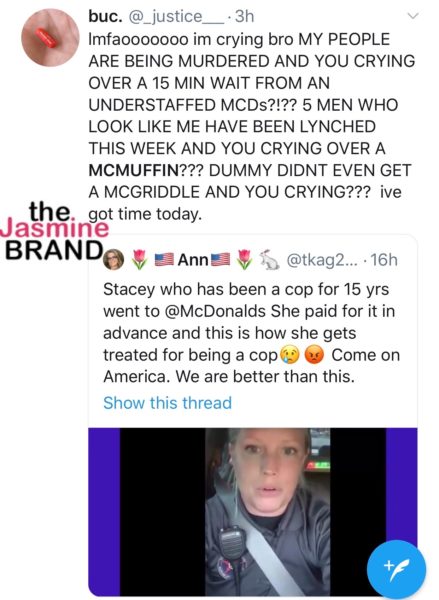439x600 pixels.
Task: Open quoted tweet text about Stacey
Action: [251, 333]
